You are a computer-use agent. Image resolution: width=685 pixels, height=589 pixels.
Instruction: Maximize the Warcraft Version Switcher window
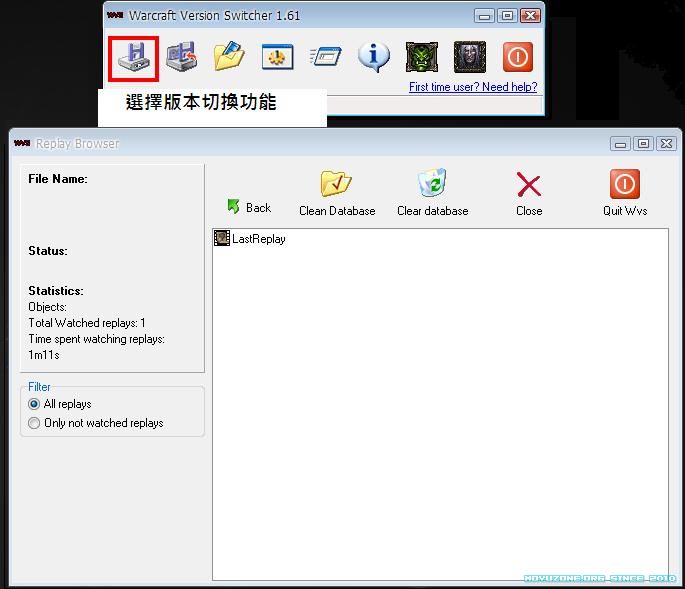tap(507, 16)
